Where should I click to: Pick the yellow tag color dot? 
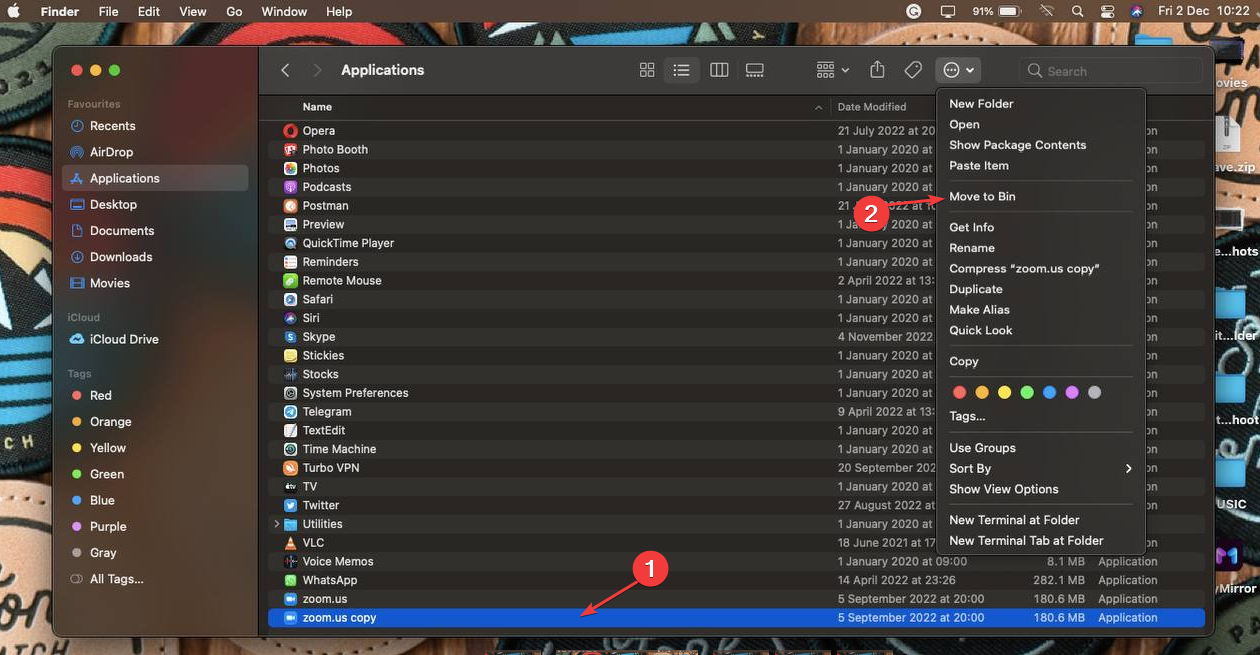click(1004, 392)
